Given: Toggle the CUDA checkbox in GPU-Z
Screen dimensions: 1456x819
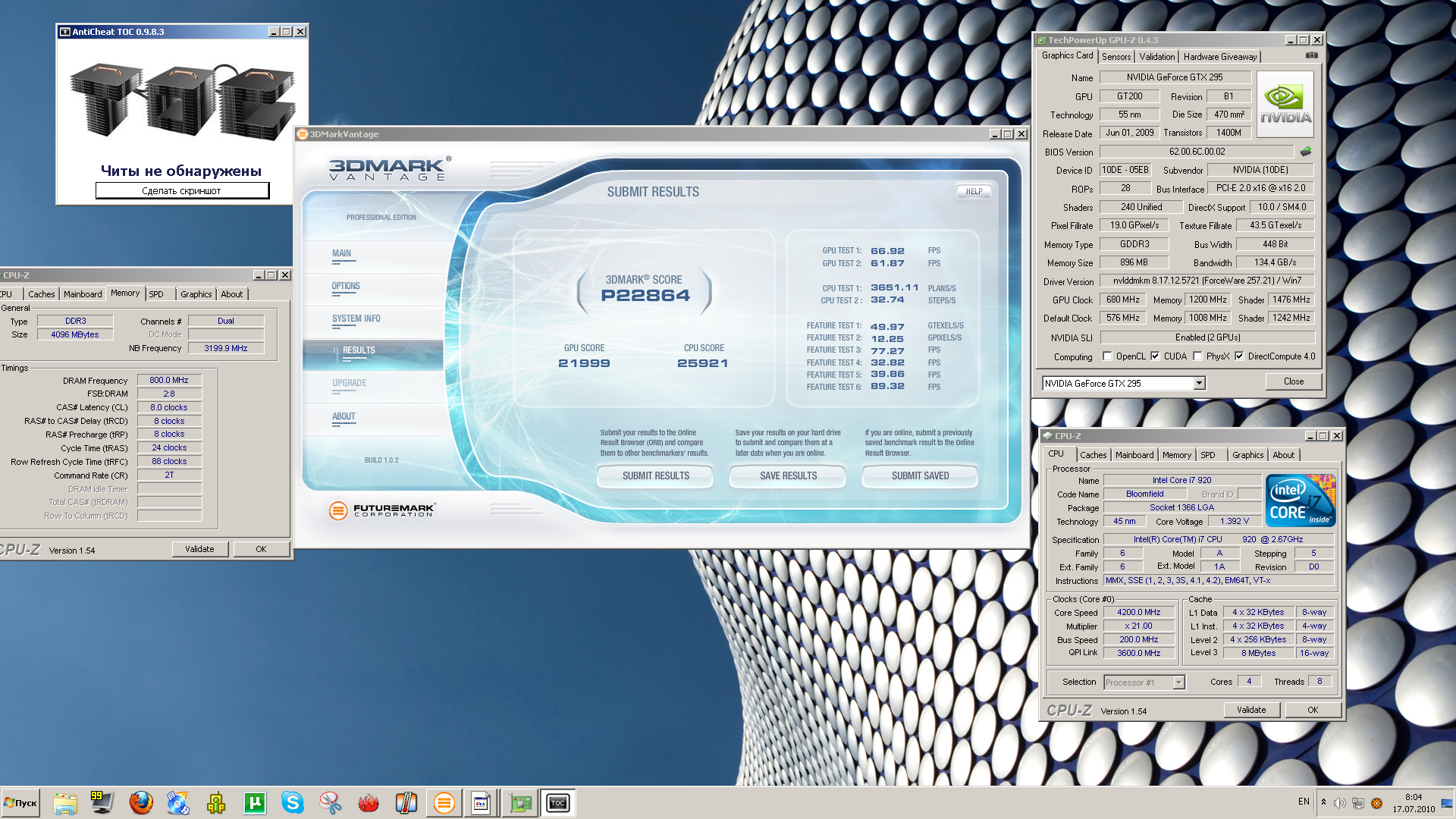Looking at the screenshot, I should [1155, 356].
